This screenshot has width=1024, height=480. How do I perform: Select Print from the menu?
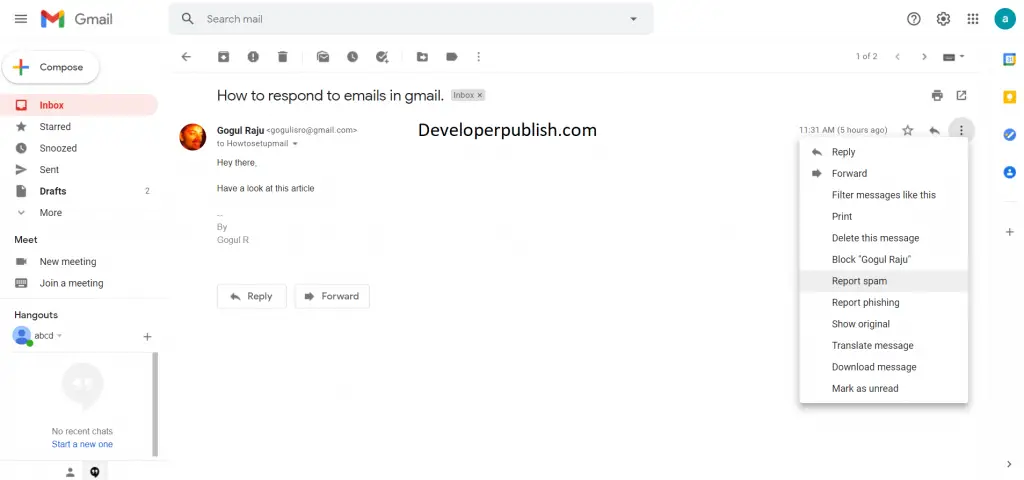(x=884, y=216)
